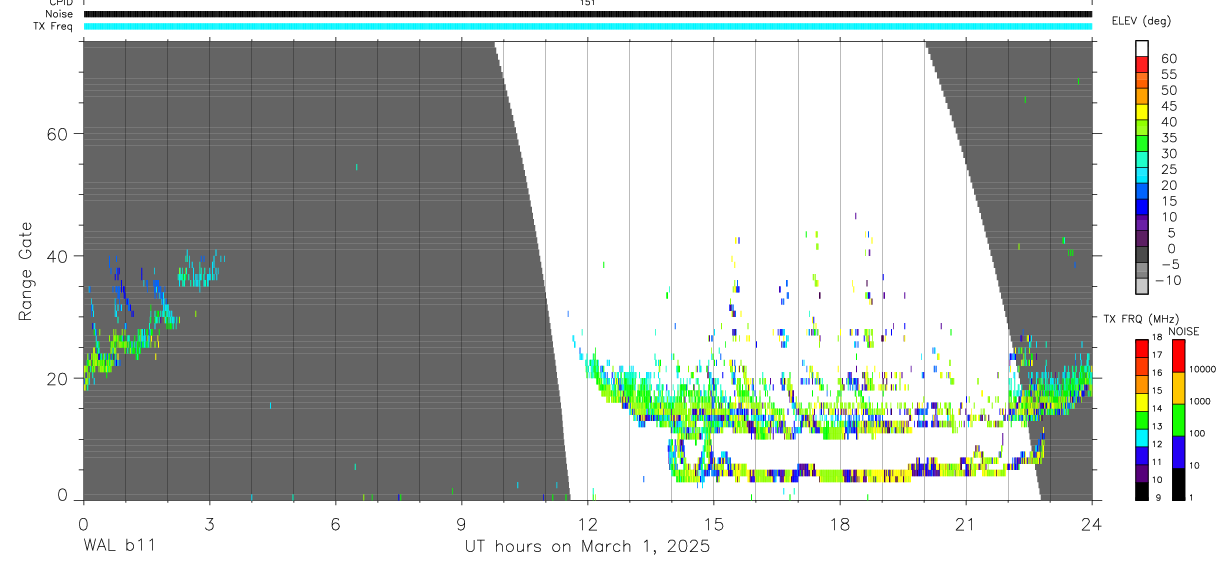Click the cyan TX Freq strip above the plot
This screenshot has height=567, width=1228.
[x=588, y=26]
